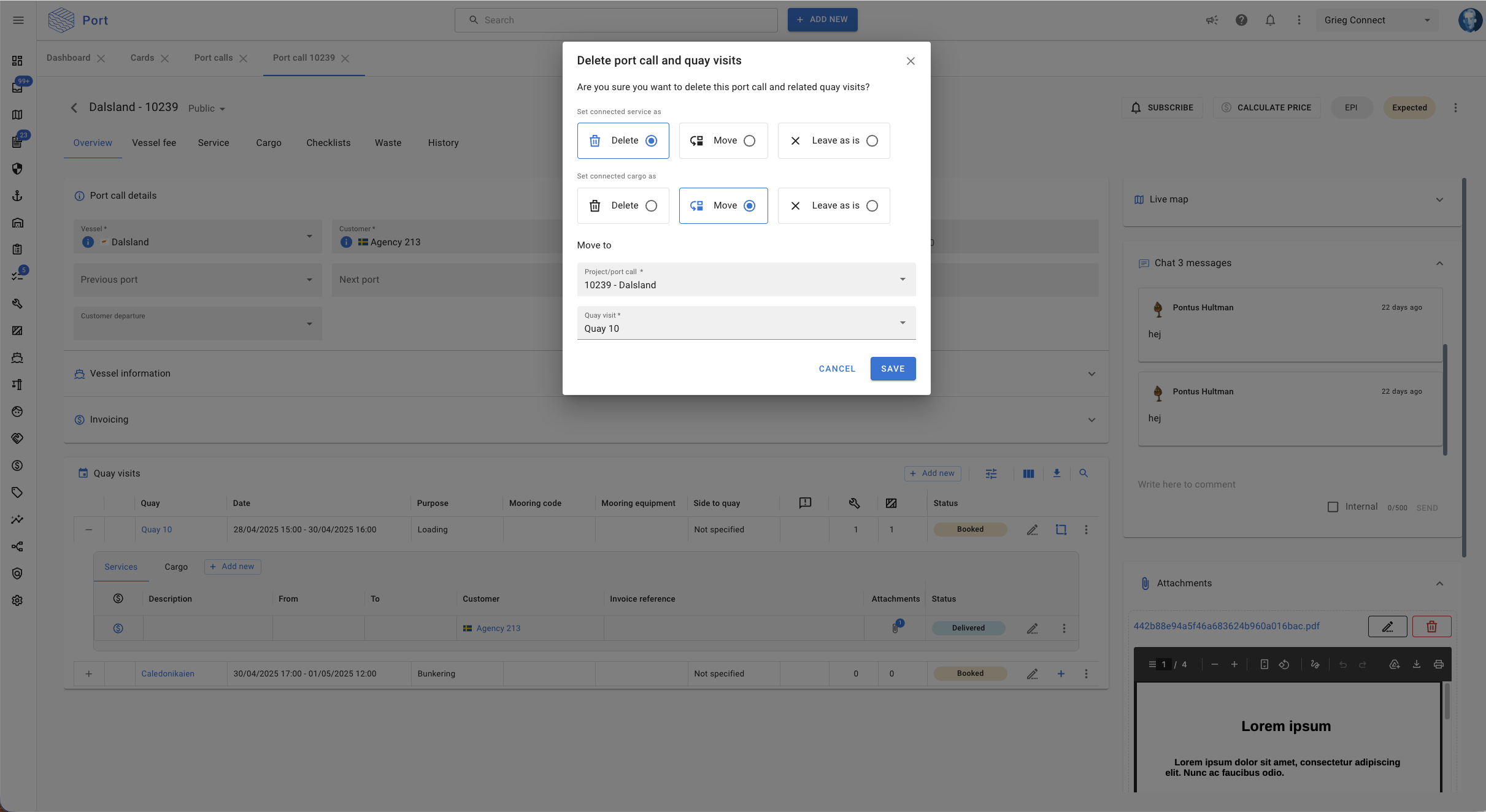1486x812 pixels.
Task: Select Move radio for connected service
Action: pyautogui.click(x=749, y=141)
